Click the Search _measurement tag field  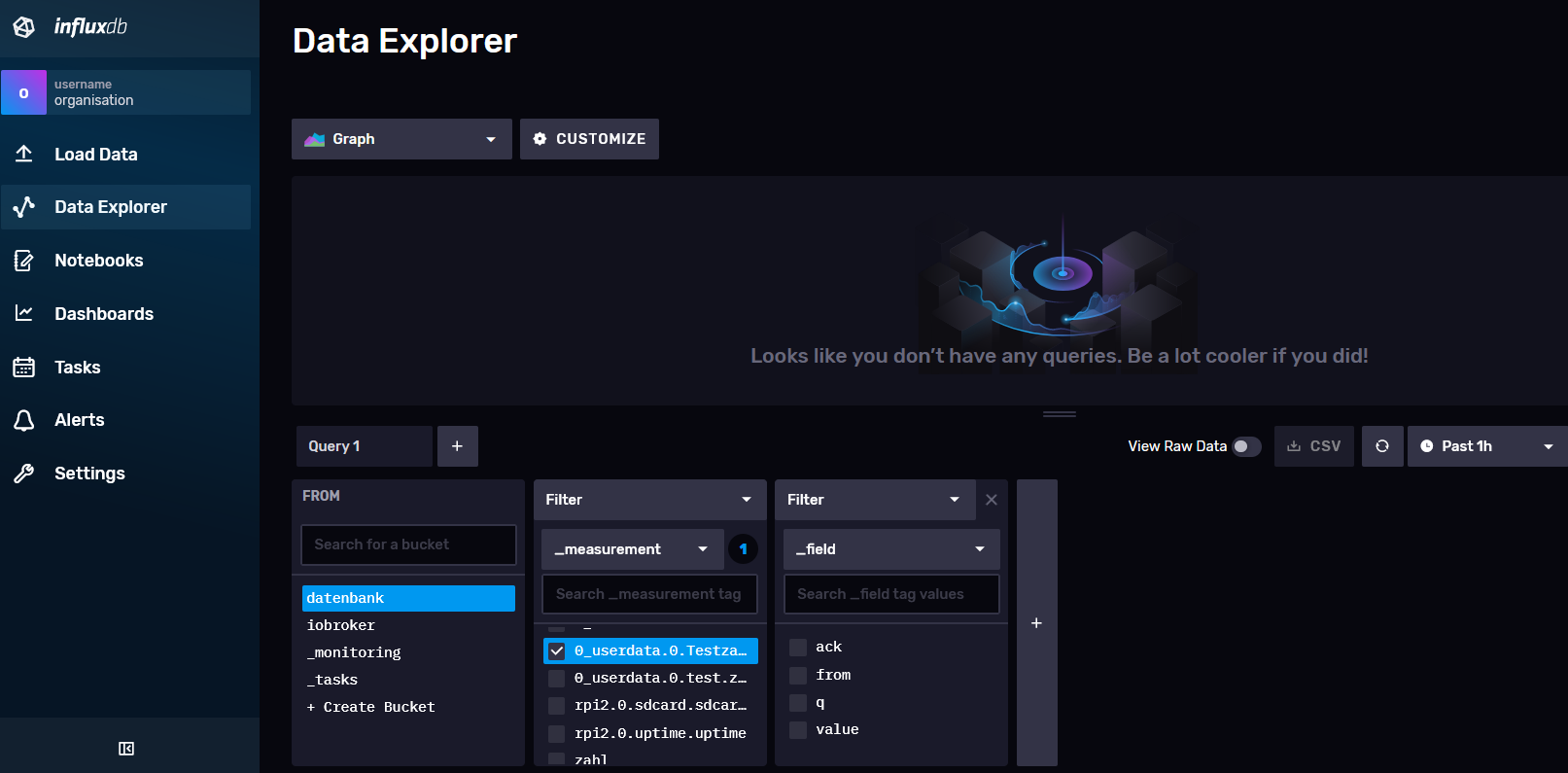coord(649,594)
